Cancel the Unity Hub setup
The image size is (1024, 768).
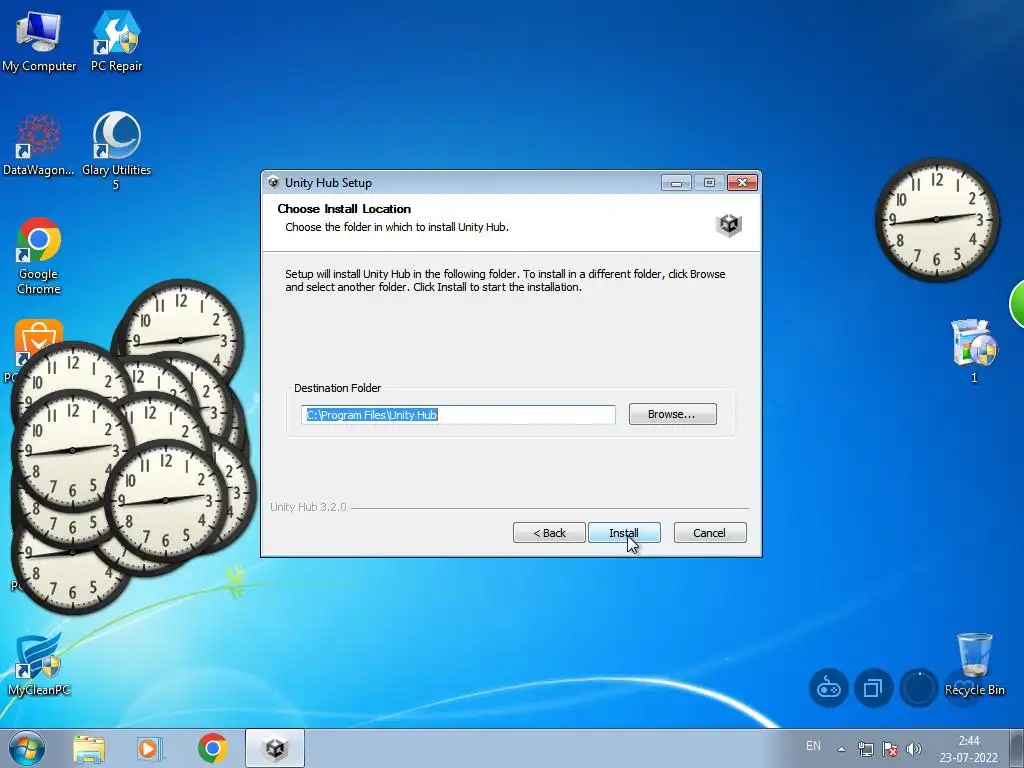(x=710, y=533)
